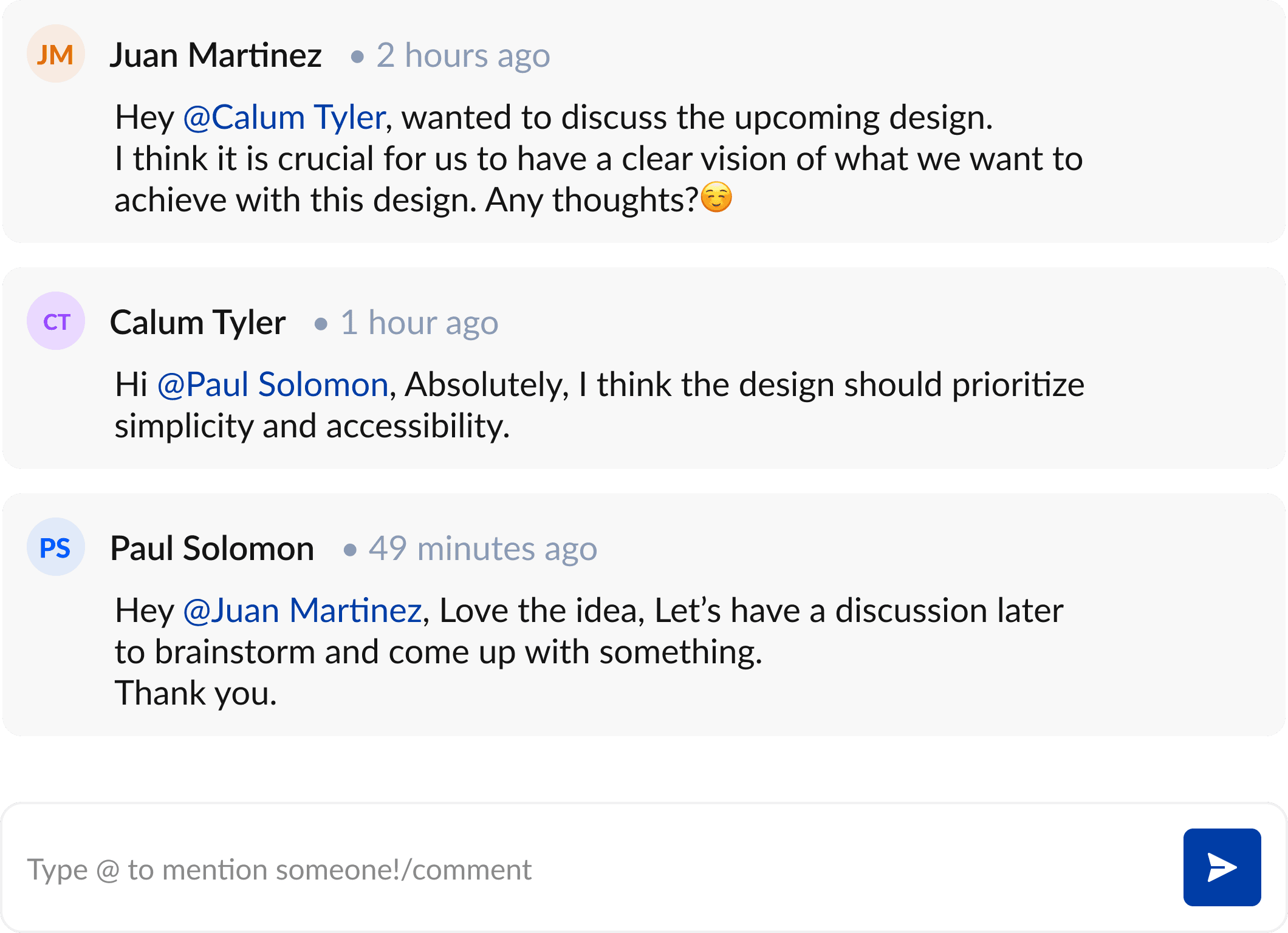
Task: Open the @Calum Tyler mention link
Action: pyautogui.click(x=284, y=117)
